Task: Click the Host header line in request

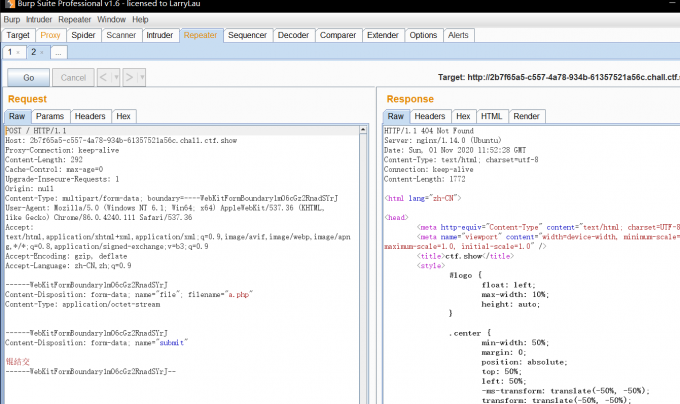Action: point(121,140)
